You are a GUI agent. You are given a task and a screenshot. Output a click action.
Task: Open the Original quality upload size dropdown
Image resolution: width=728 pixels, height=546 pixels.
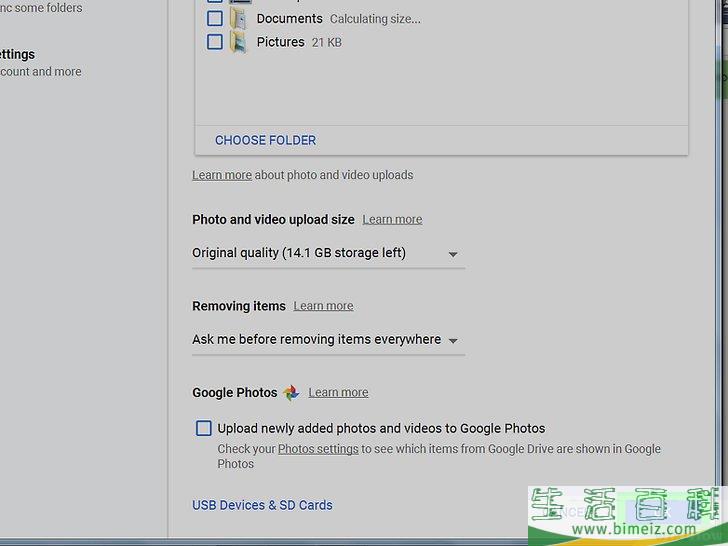coord(328,253)
